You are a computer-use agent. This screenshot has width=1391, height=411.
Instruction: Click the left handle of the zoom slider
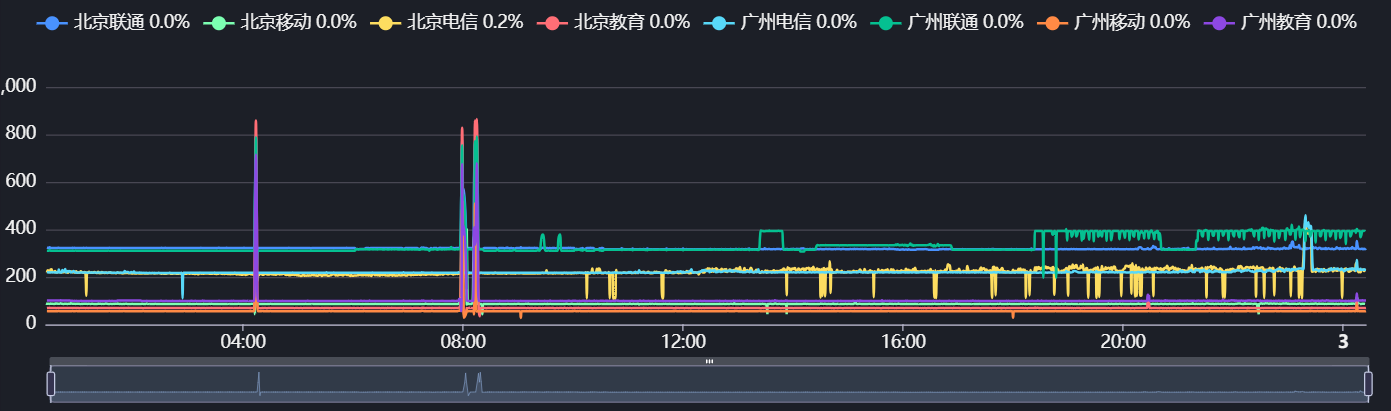51,383
